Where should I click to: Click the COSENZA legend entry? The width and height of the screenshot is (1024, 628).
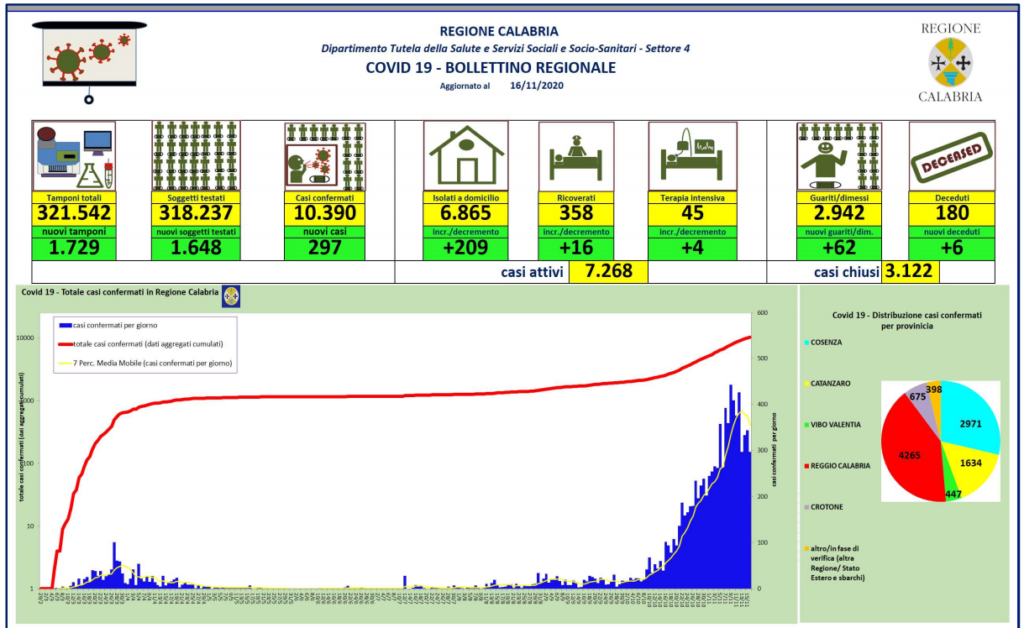point(828,342)
